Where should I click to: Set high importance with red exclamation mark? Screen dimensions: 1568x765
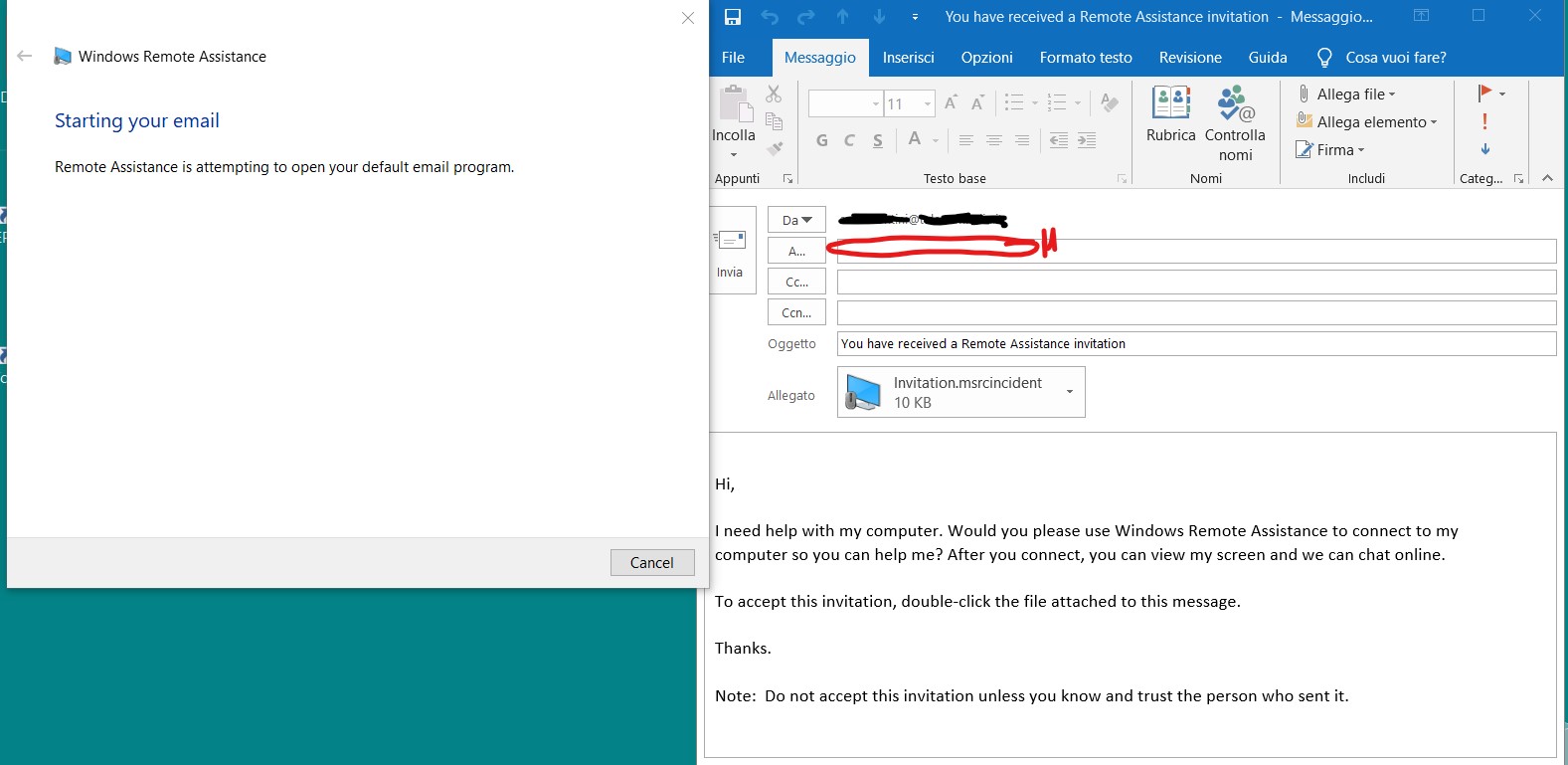coord(1484,121)
